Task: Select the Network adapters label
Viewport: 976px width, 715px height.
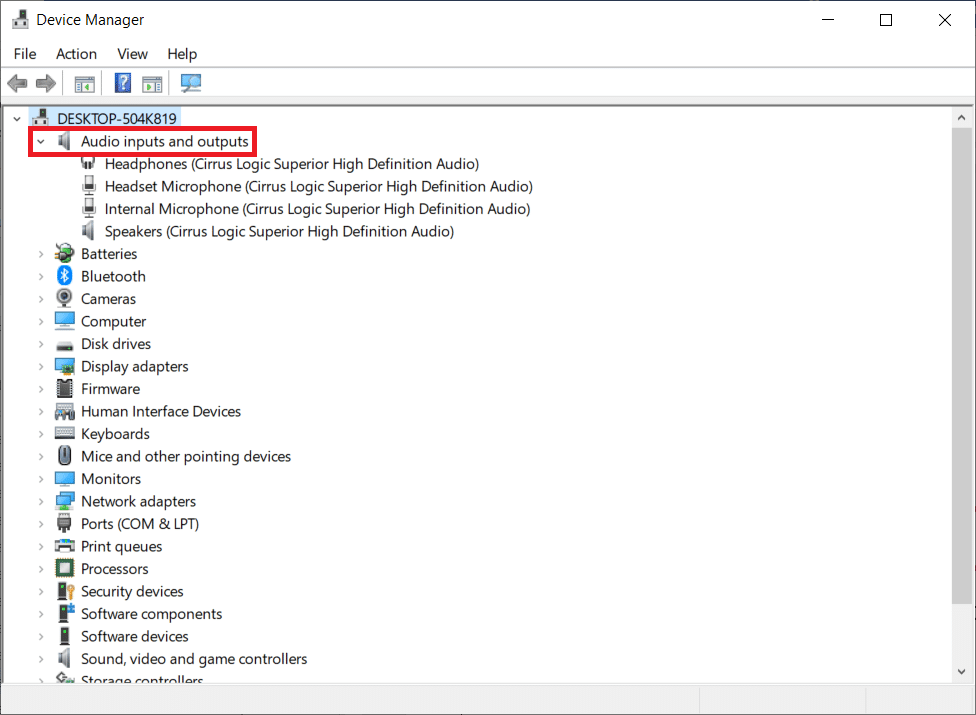Action: pyautogui.click(x=138, y=501)
